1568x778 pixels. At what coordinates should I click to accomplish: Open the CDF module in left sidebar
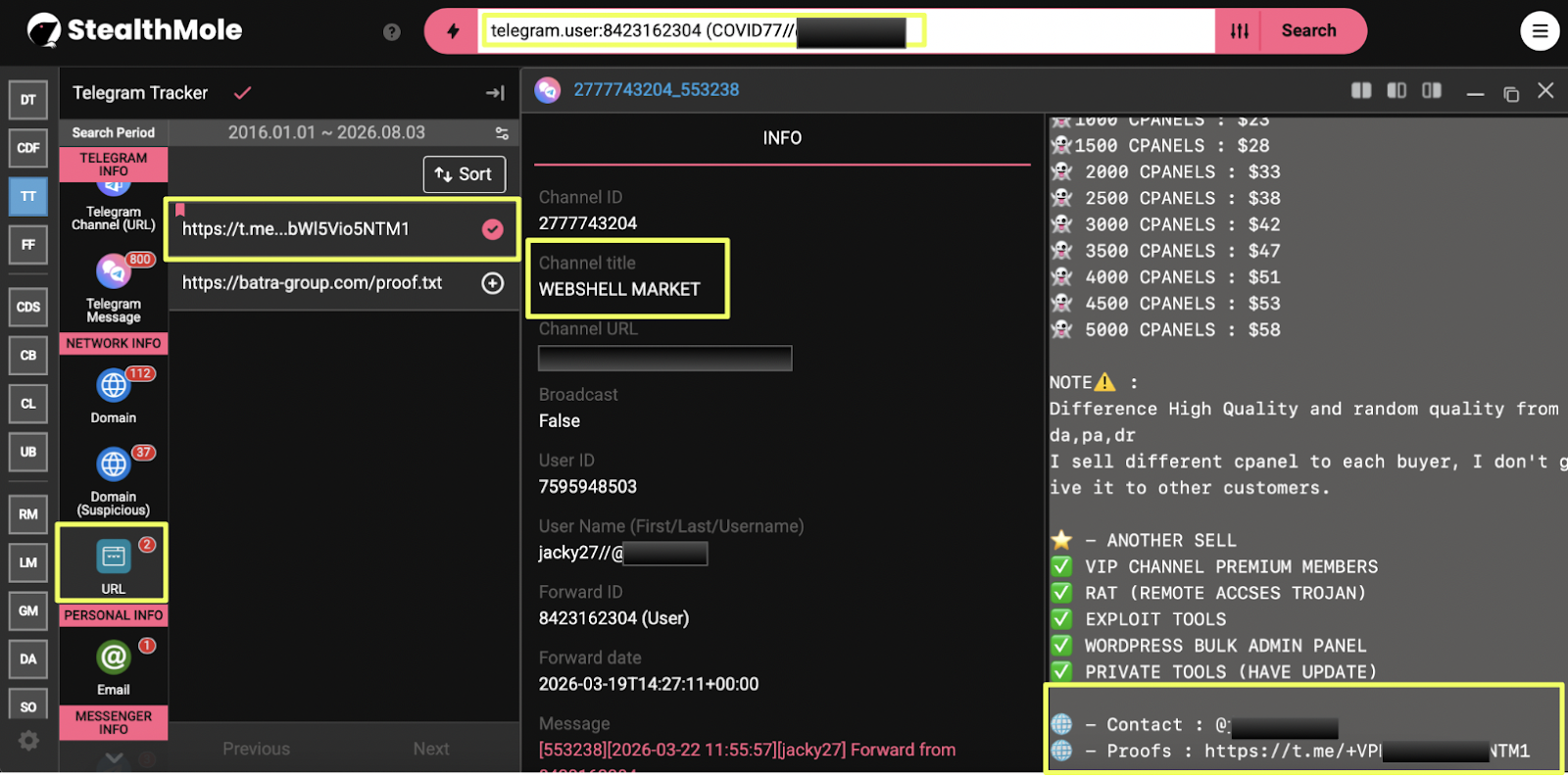[x=28, y=148]
